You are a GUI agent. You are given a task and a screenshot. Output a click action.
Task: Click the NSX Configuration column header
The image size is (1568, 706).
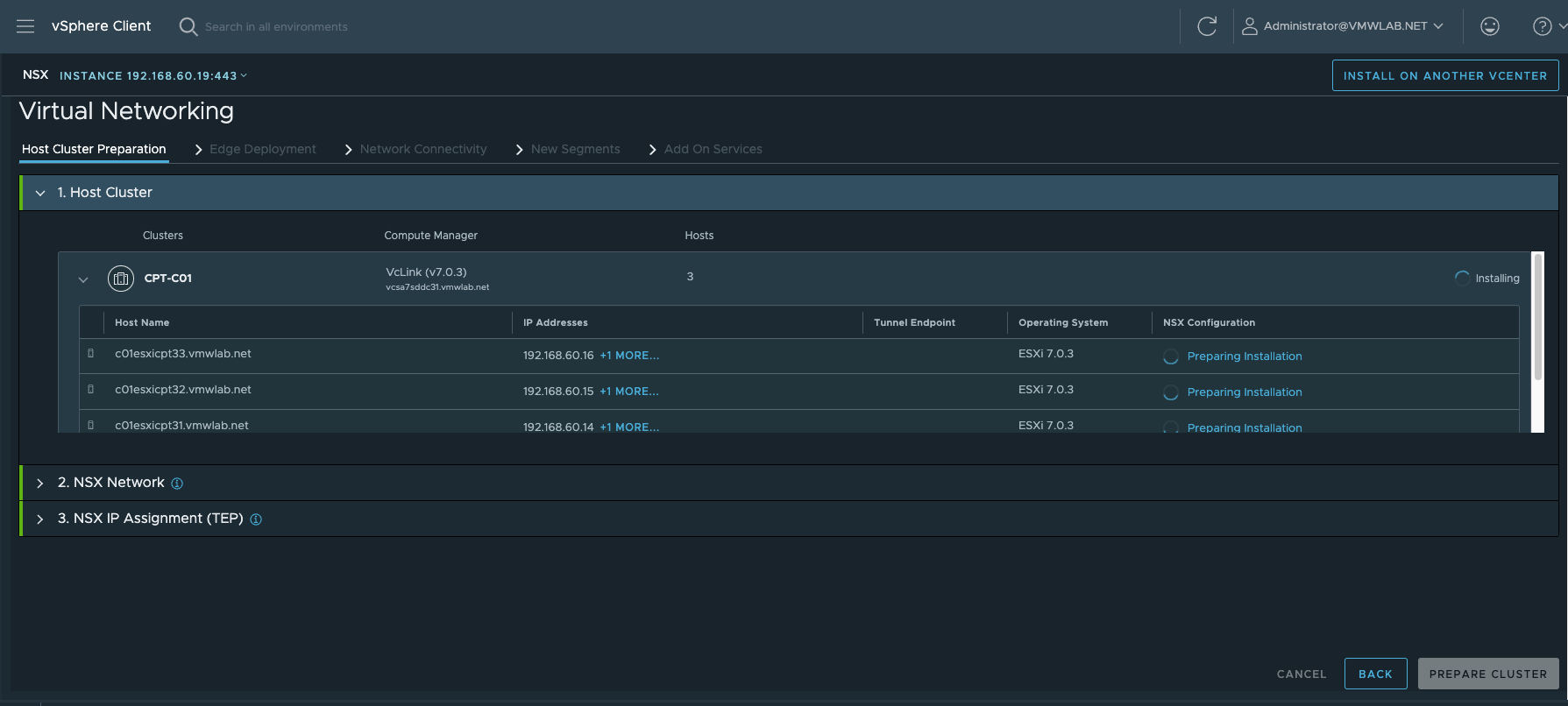pyautogui.click(x=1209, y=322)
